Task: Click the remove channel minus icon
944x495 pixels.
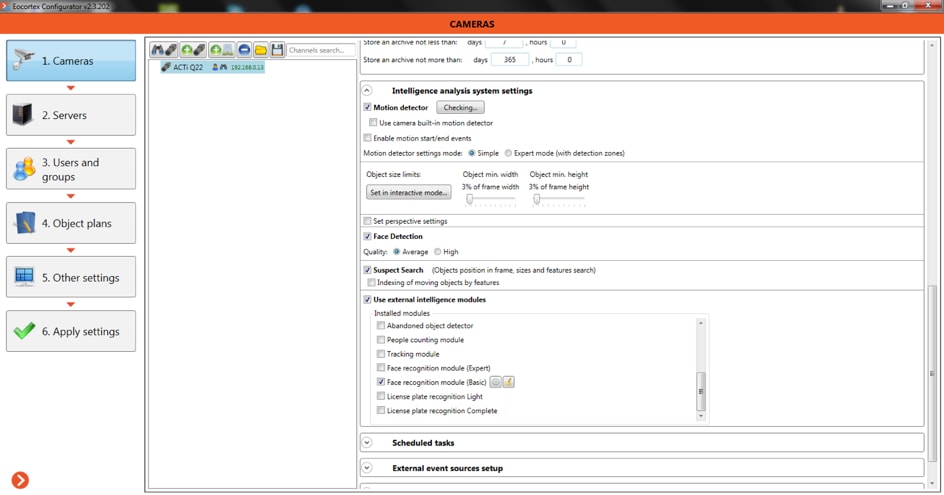Action: pos(244,50)
